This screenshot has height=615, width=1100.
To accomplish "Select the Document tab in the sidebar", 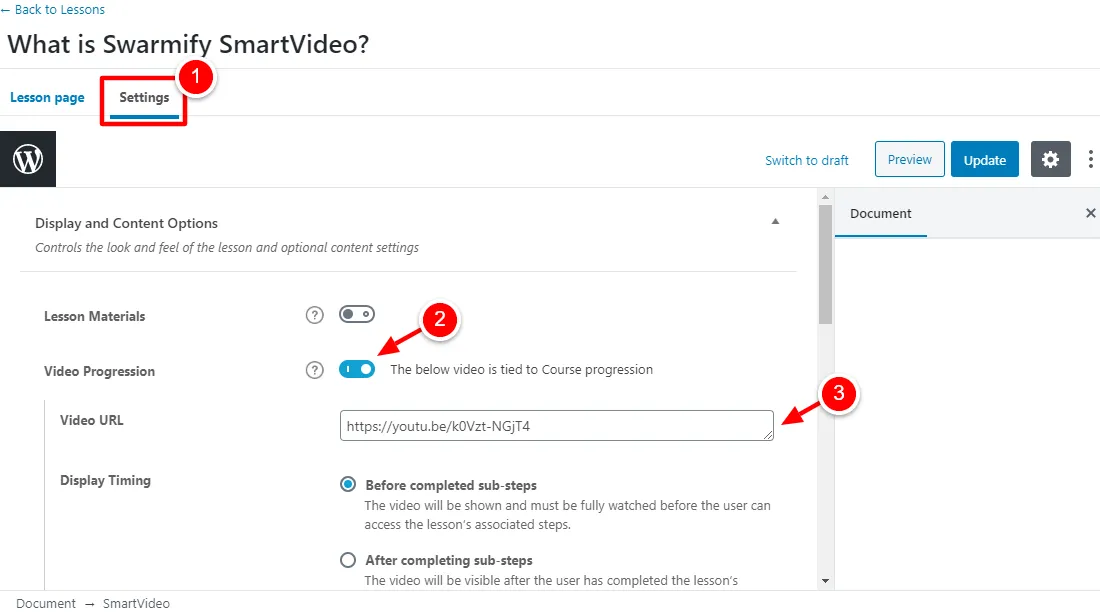I will point(880,213).
